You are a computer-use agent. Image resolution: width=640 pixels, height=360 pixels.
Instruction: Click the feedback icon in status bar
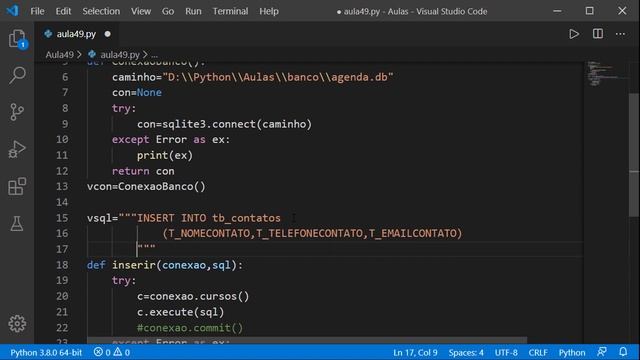coord(602,352)
